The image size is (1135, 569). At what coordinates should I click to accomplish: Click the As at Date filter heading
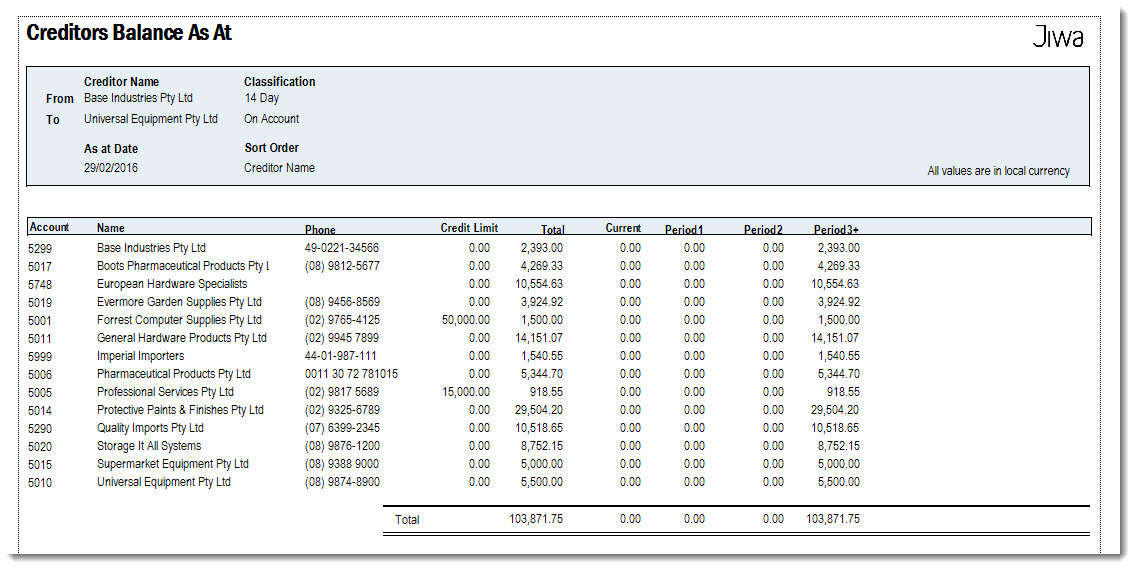[x=111, y=148]
